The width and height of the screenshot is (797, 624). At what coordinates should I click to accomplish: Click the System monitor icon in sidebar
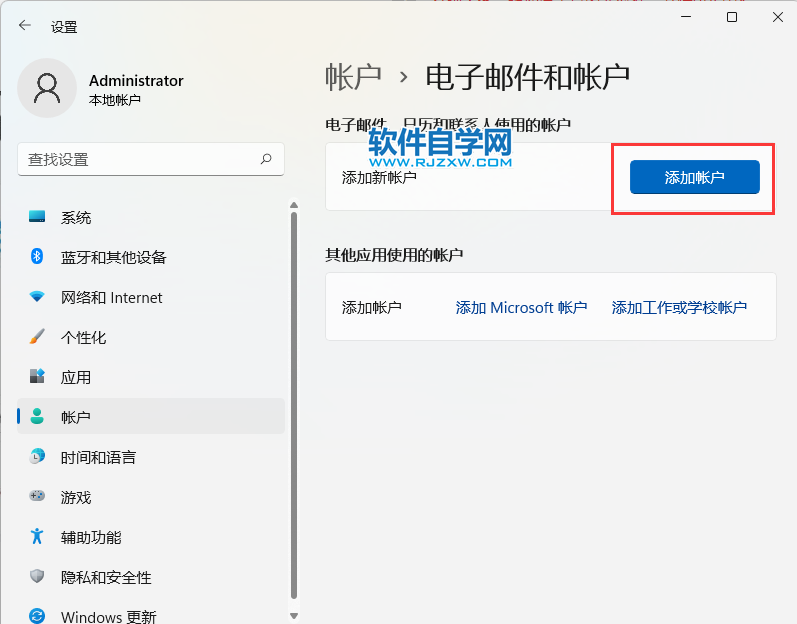click(37, 217)
